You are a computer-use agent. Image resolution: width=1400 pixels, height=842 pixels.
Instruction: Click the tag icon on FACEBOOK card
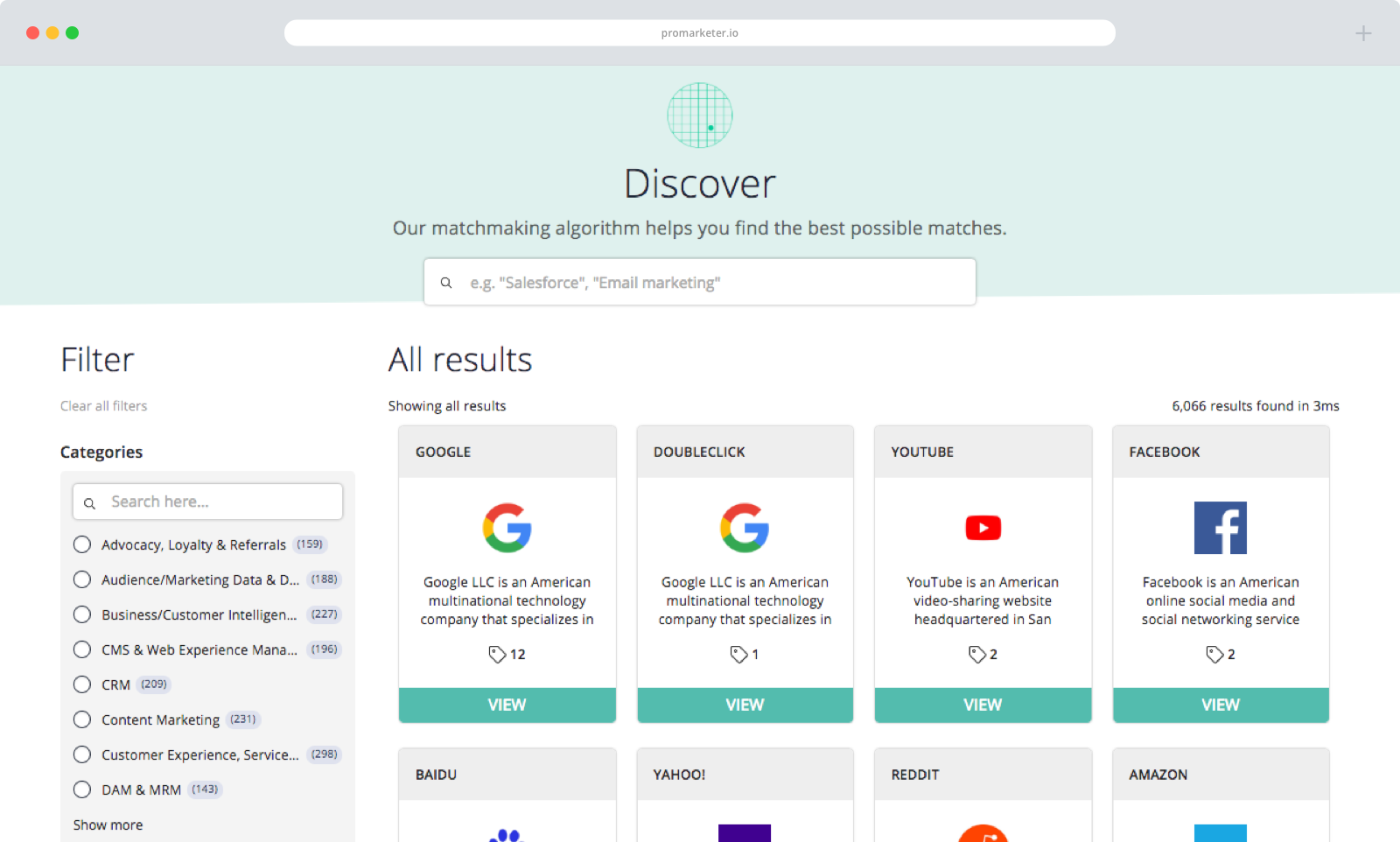point(1214,654)
